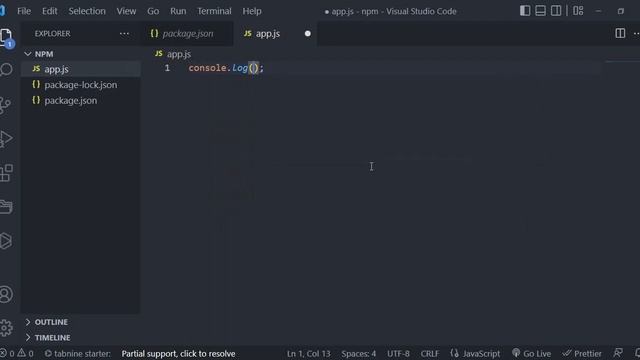This screenshot has width=640, height=360.
Task: Open the Run and Debug view
Action: tap(6, 139)
